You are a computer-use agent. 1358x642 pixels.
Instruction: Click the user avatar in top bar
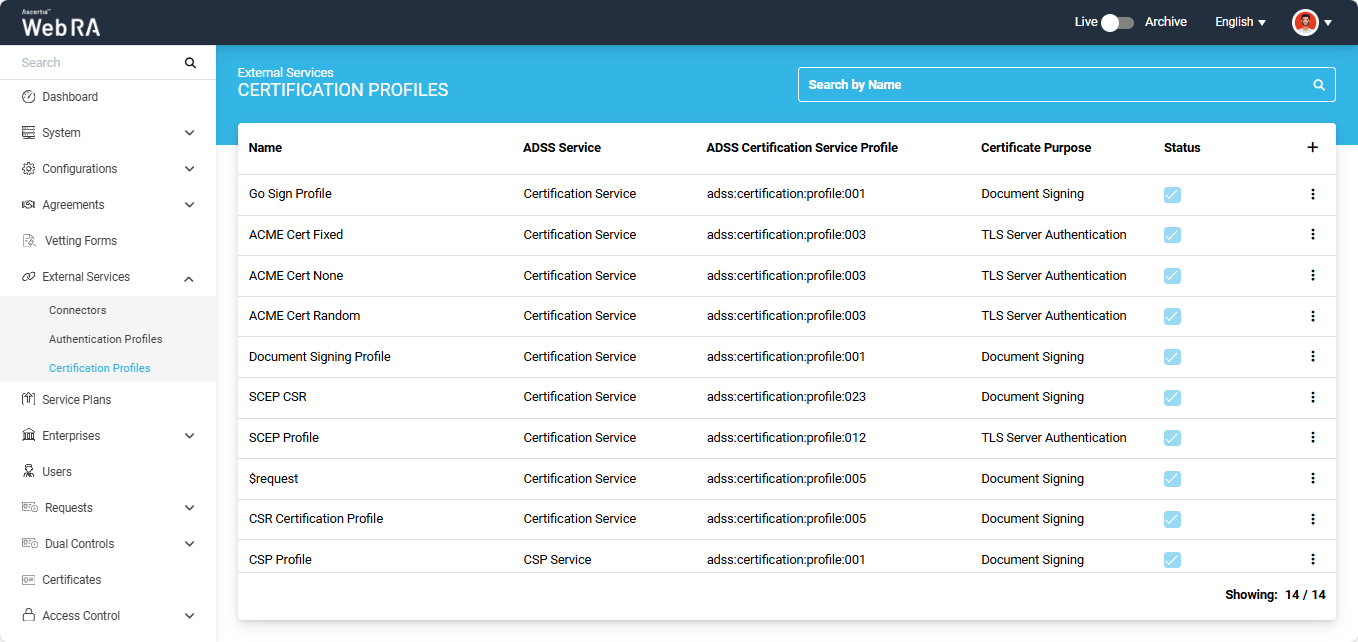(1304, 22)
